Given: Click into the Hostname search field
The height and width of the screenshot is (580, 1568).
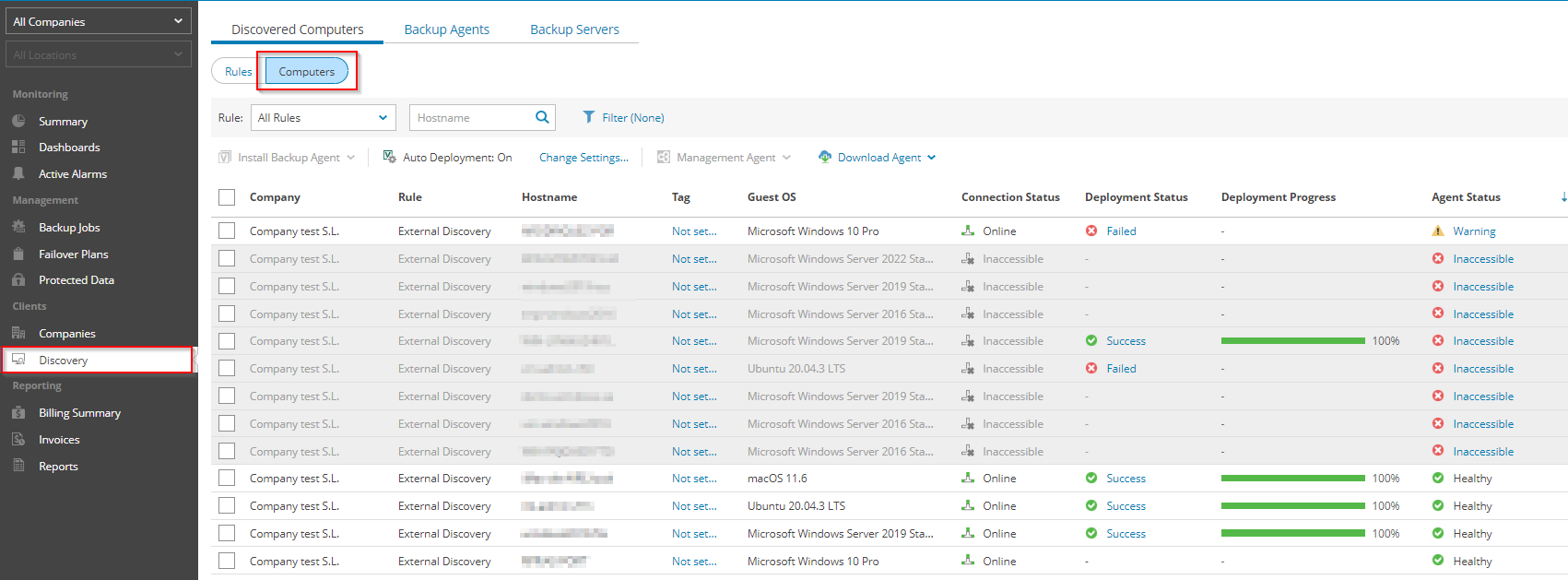Looking at the screenshot, I should tap(470, 117).
